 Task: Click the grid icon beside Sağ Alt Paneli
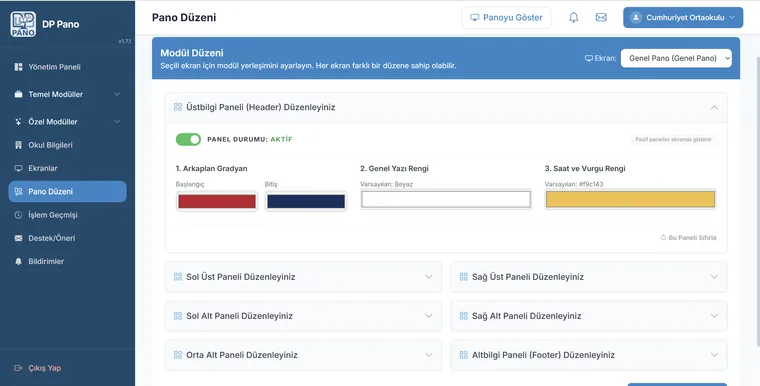(463, 316)
